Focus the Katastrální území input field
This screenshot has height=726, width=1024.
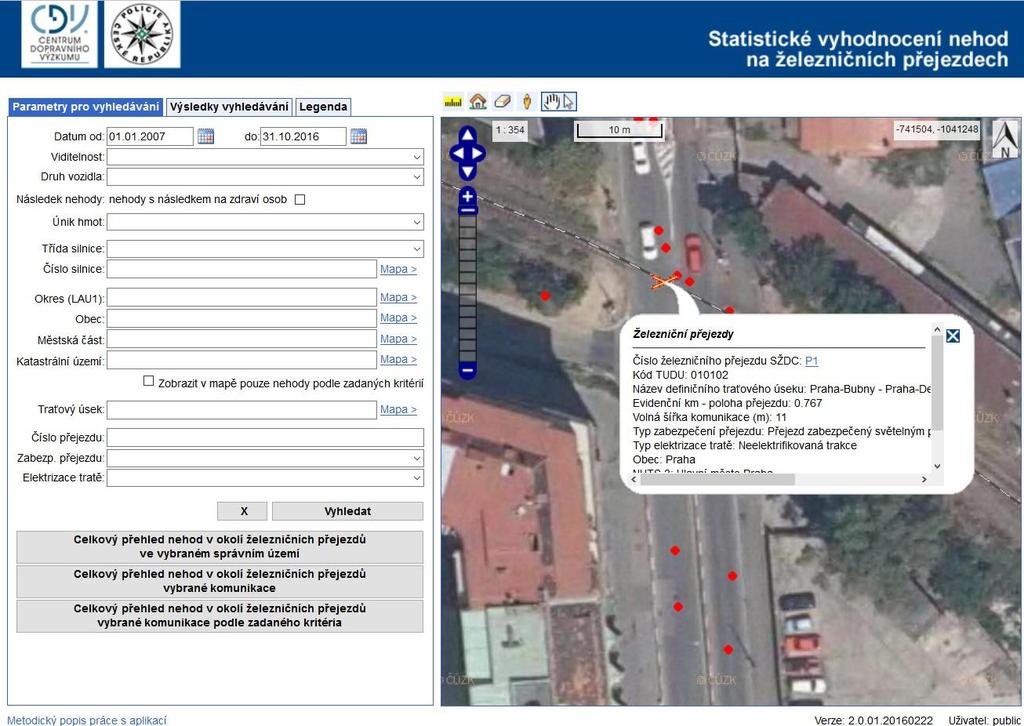tap(242, 360)
